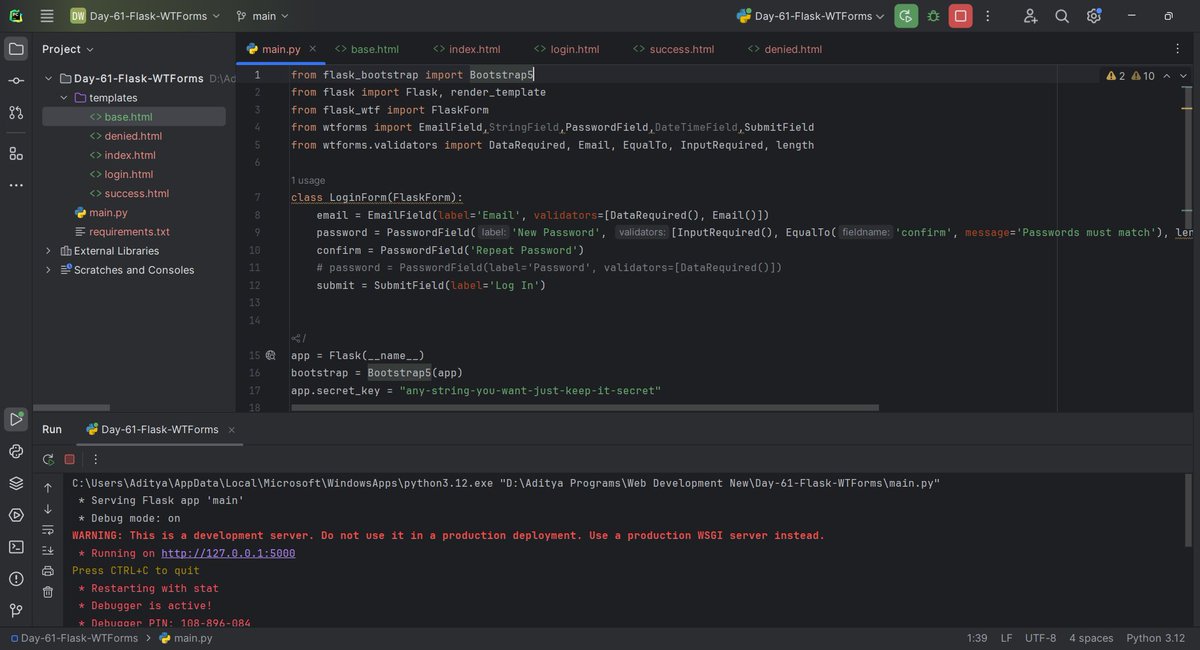
Task: Expand External Libraries node
Action: (x=48, y=251)
